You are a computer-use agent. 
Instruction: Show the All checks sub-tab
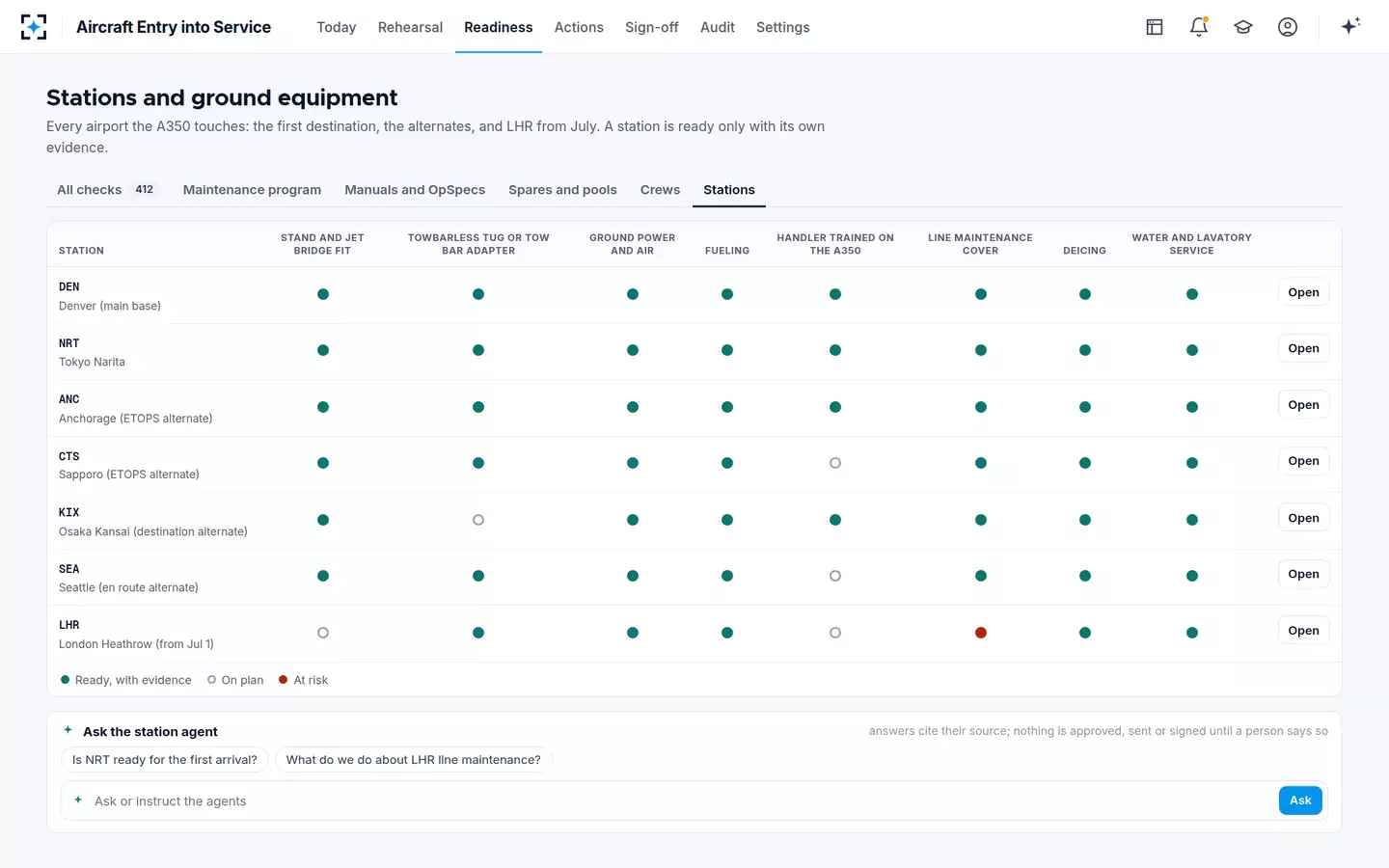pyautogui.click(x=106, y=190)
